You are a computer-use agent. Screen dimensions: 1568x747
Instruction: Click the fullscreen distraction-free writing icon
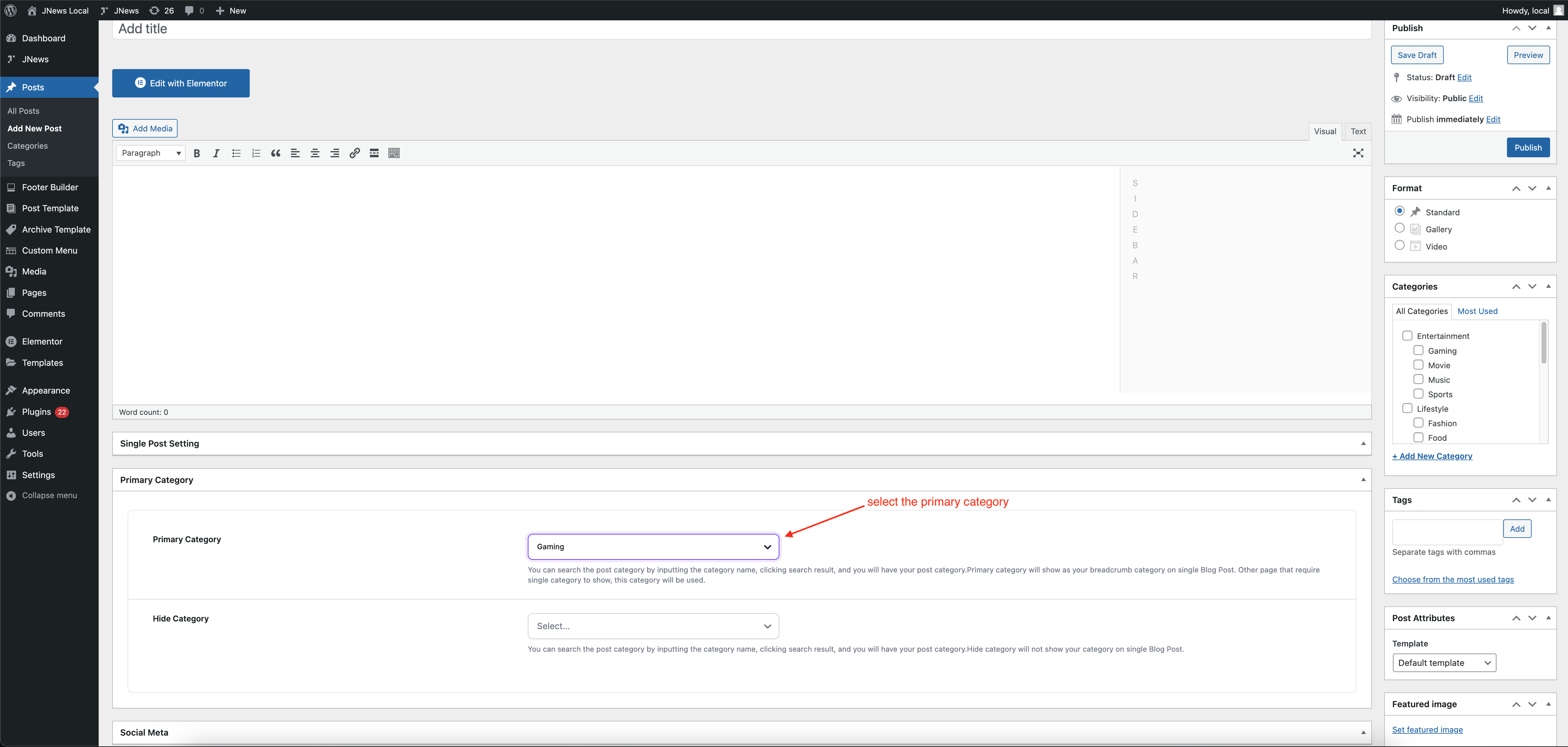coord(1358,153)
